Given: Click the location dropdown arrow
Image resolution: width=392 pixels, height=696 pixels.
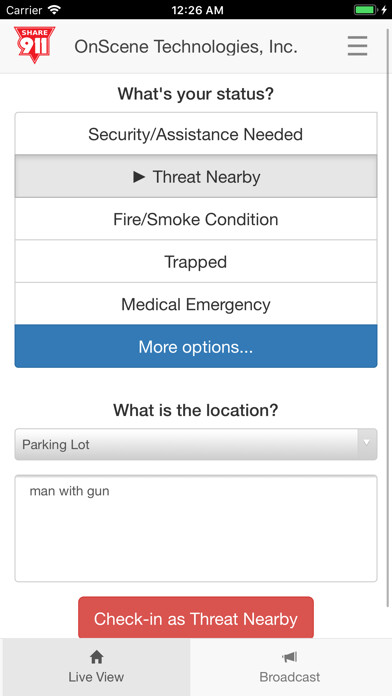Looking at the screenshot, I should [x=367, y=444].
